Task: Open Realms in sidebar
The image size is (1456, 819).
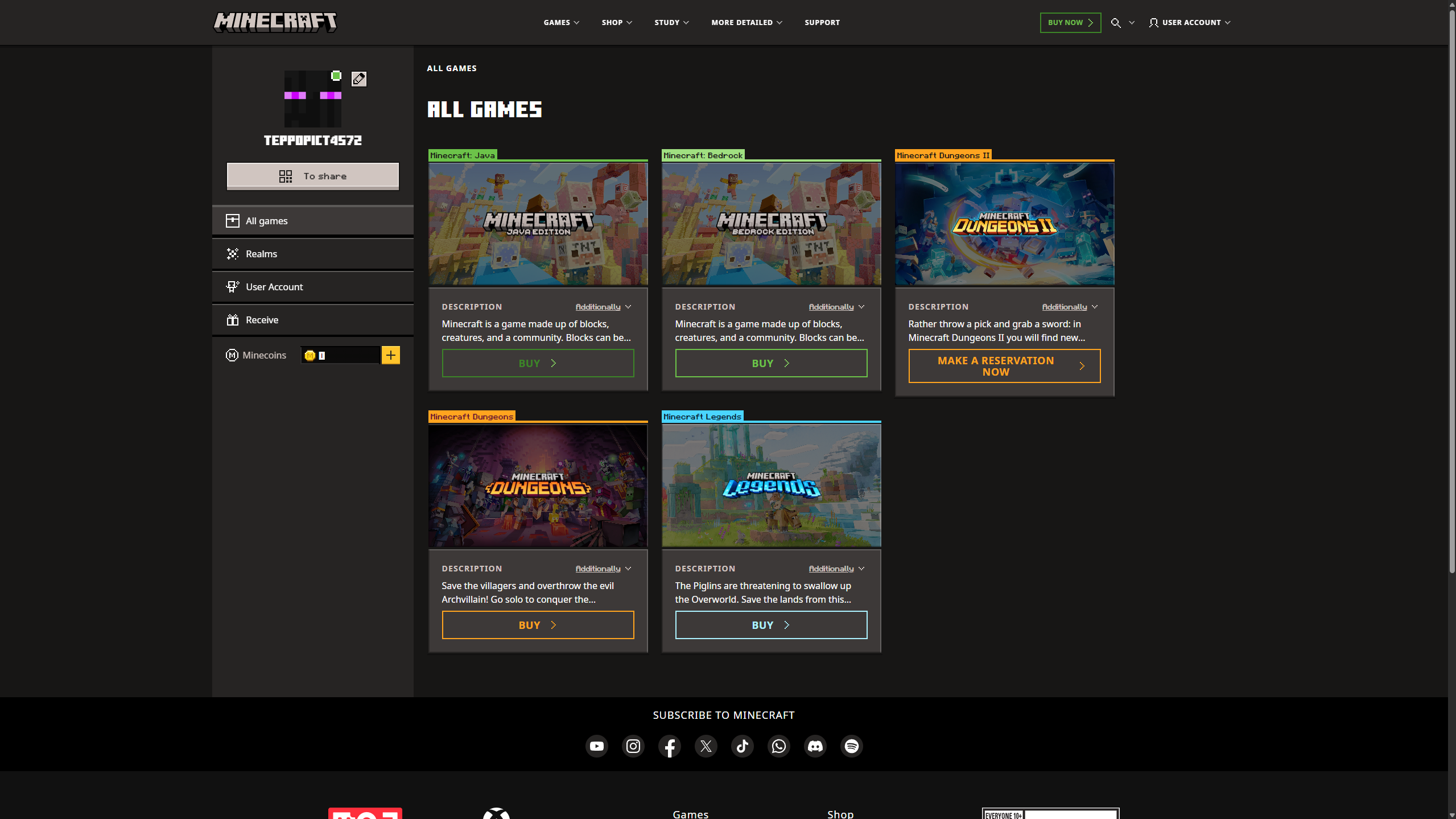Action: 312,254
